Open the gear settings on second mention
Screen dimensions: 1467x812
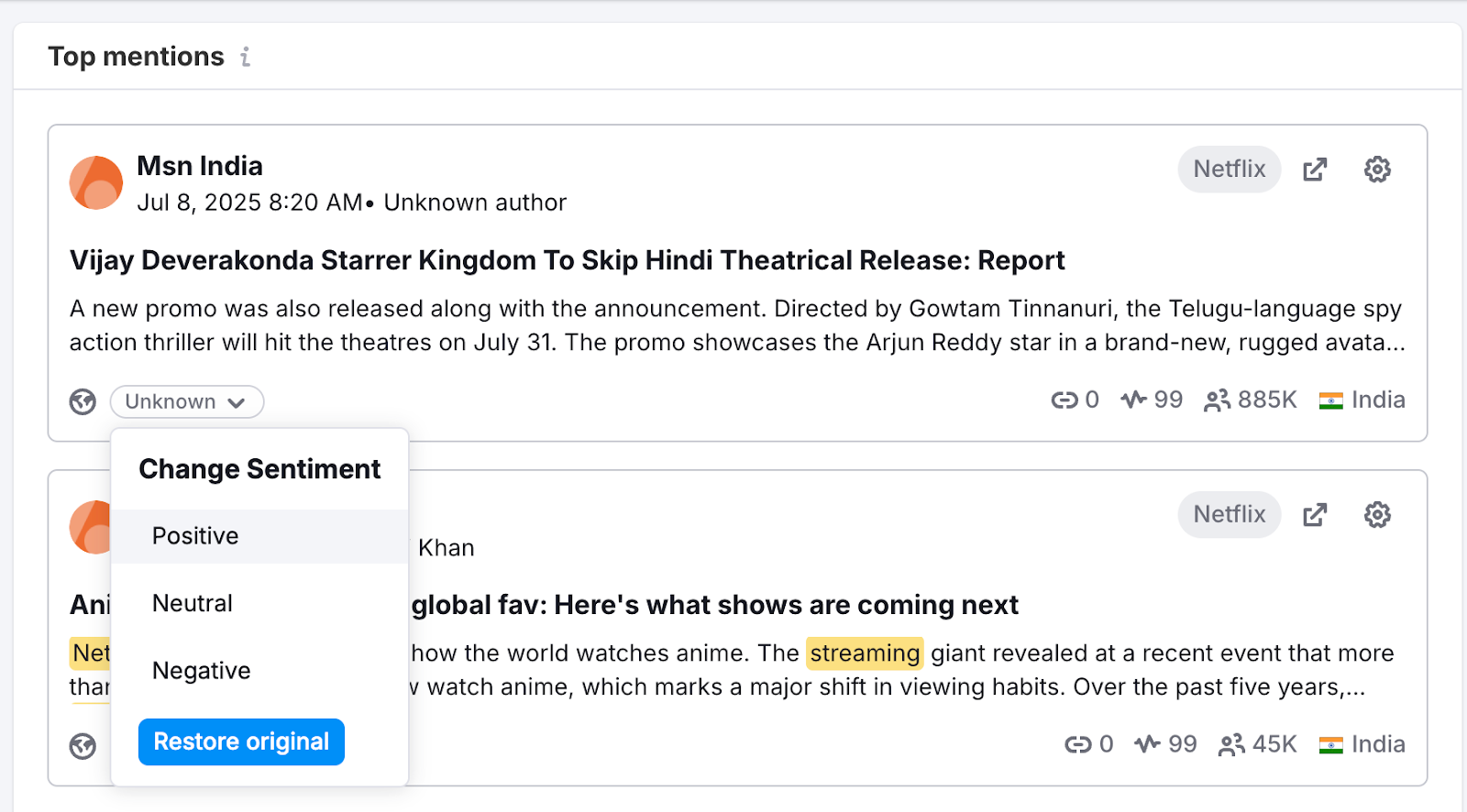coord(1377,515)
